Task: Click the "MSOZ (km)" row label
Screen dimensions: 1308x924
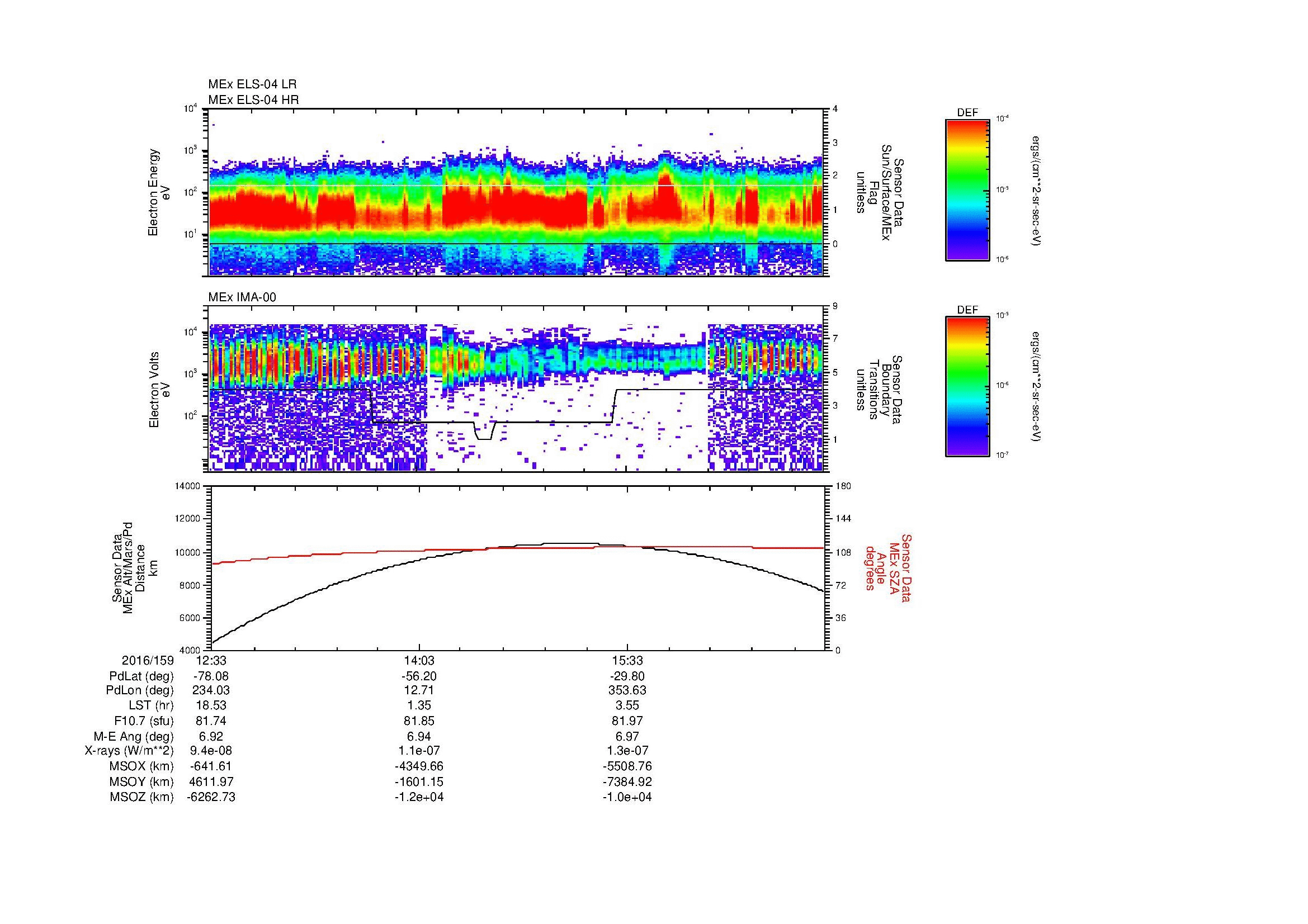Action: (x=141, y=797)
